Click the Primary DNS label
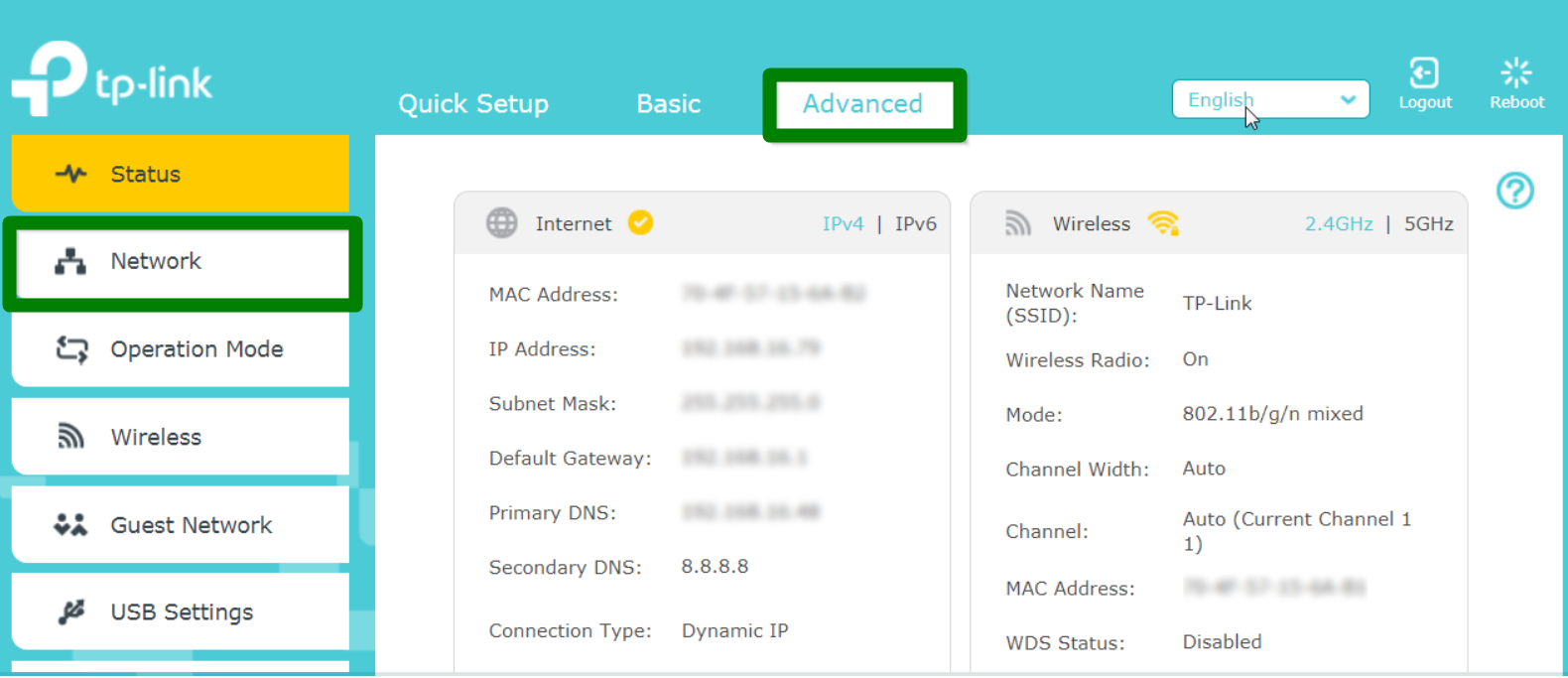The height and width of the screenshot is (678, 1568). coord(552,513)
